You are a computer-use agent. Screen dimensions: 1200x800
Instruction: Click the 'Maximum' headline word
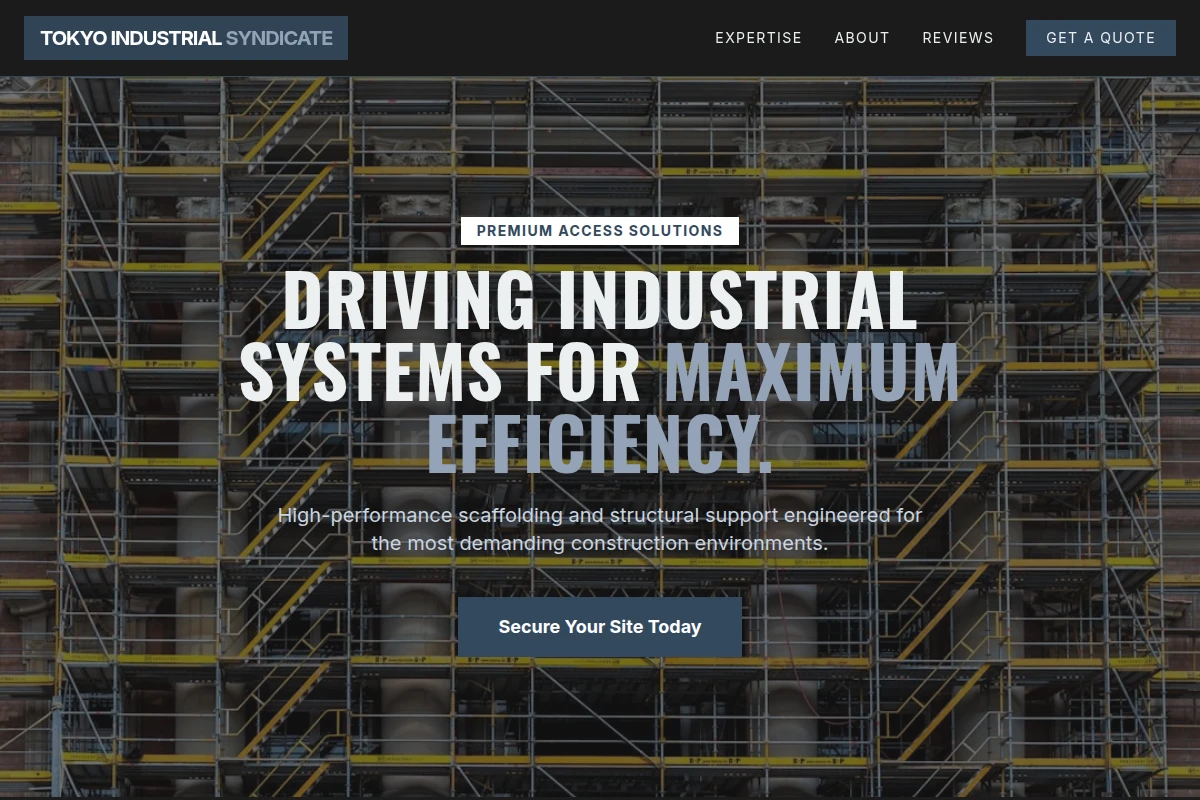812,373
